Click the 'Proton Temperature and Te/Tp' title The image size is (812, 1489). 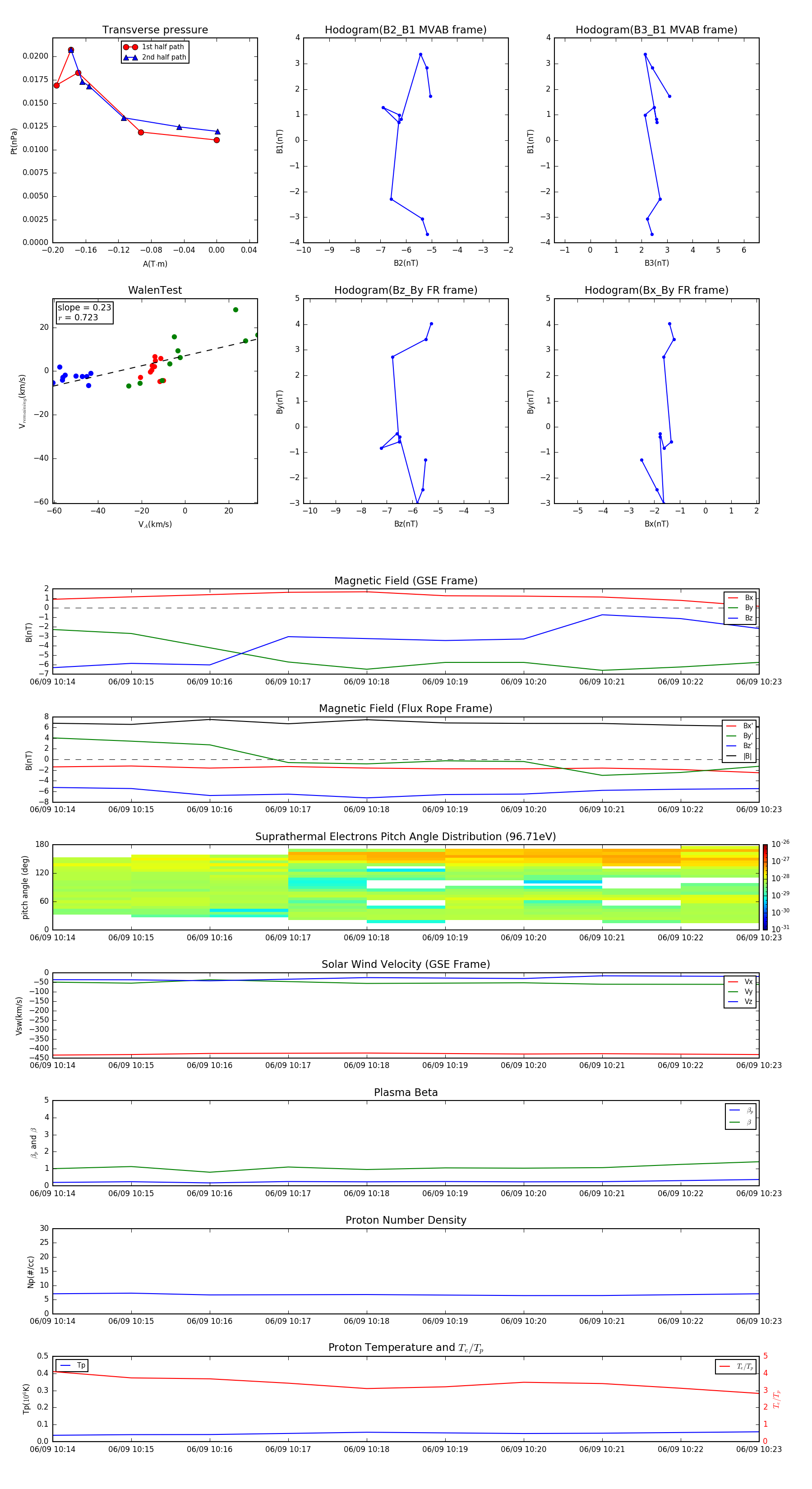coord(406,1348)
